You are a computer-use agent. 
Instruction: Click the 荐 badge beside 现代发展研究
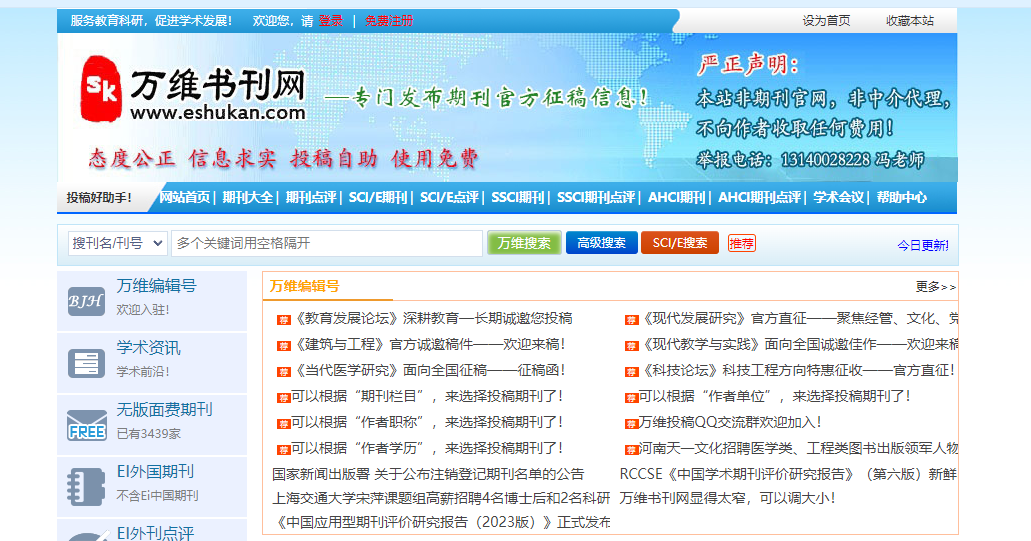point(631,319)
